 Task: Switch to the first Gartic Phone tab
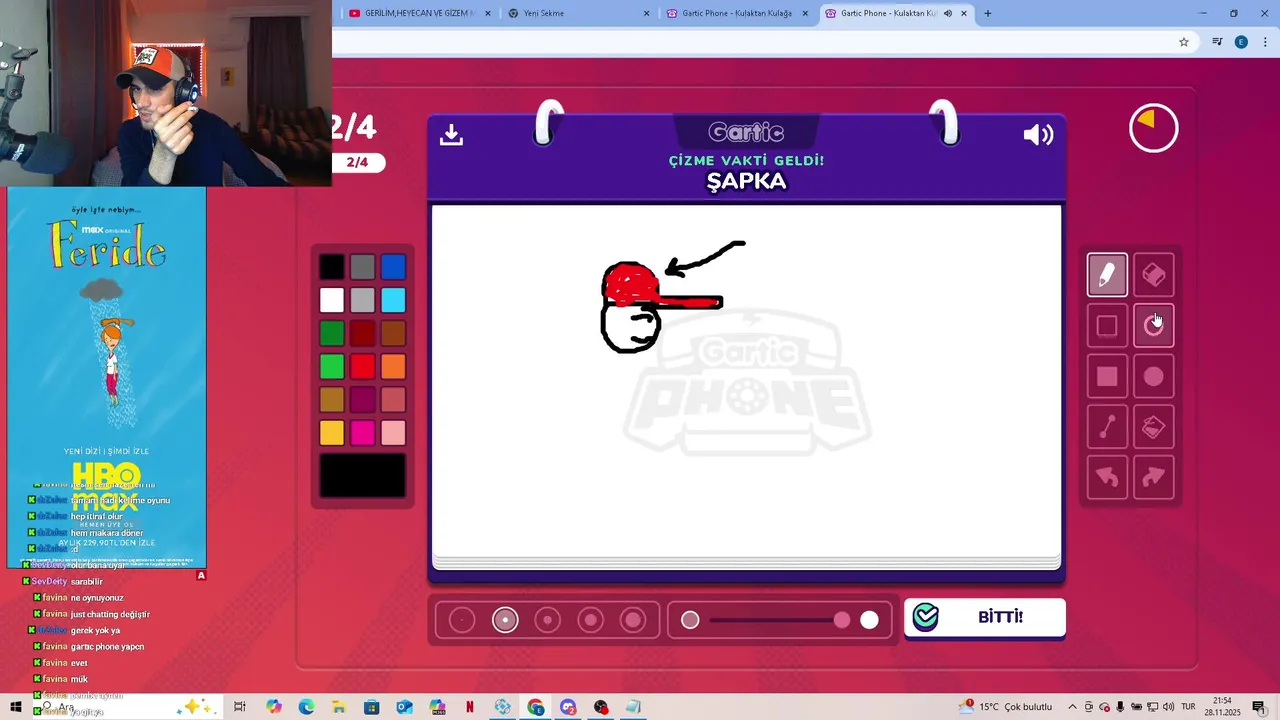coord(738,13)
